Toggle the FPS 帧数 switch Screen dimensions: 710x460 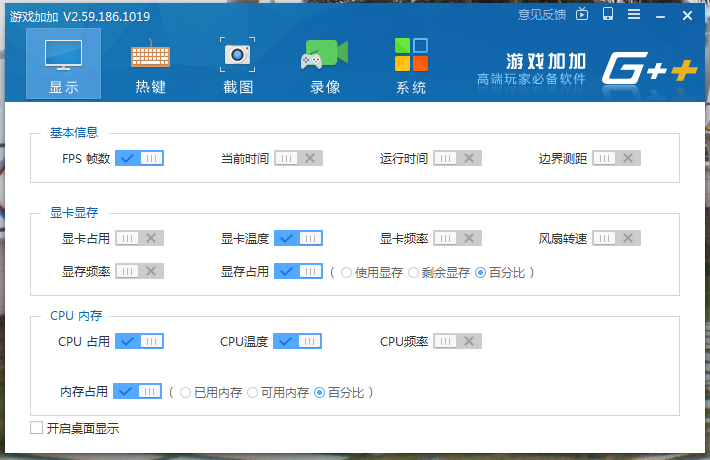(139, 158)
